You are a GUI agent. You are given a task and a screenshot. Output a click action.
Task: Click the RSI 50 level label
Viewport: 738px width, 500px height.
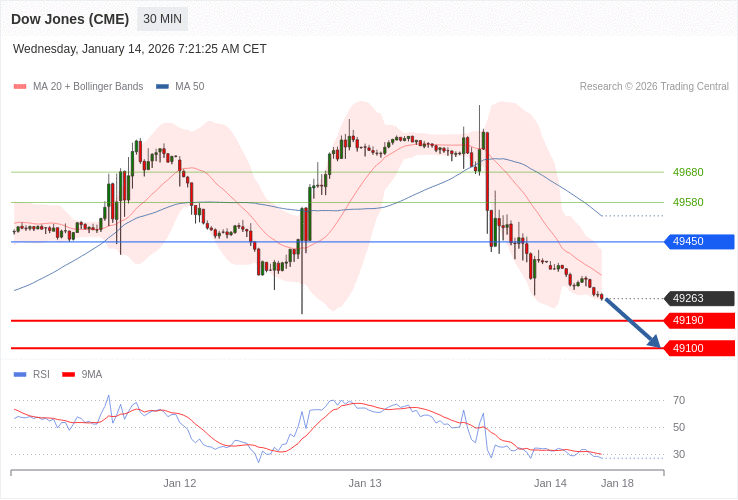tap(679, 427)
